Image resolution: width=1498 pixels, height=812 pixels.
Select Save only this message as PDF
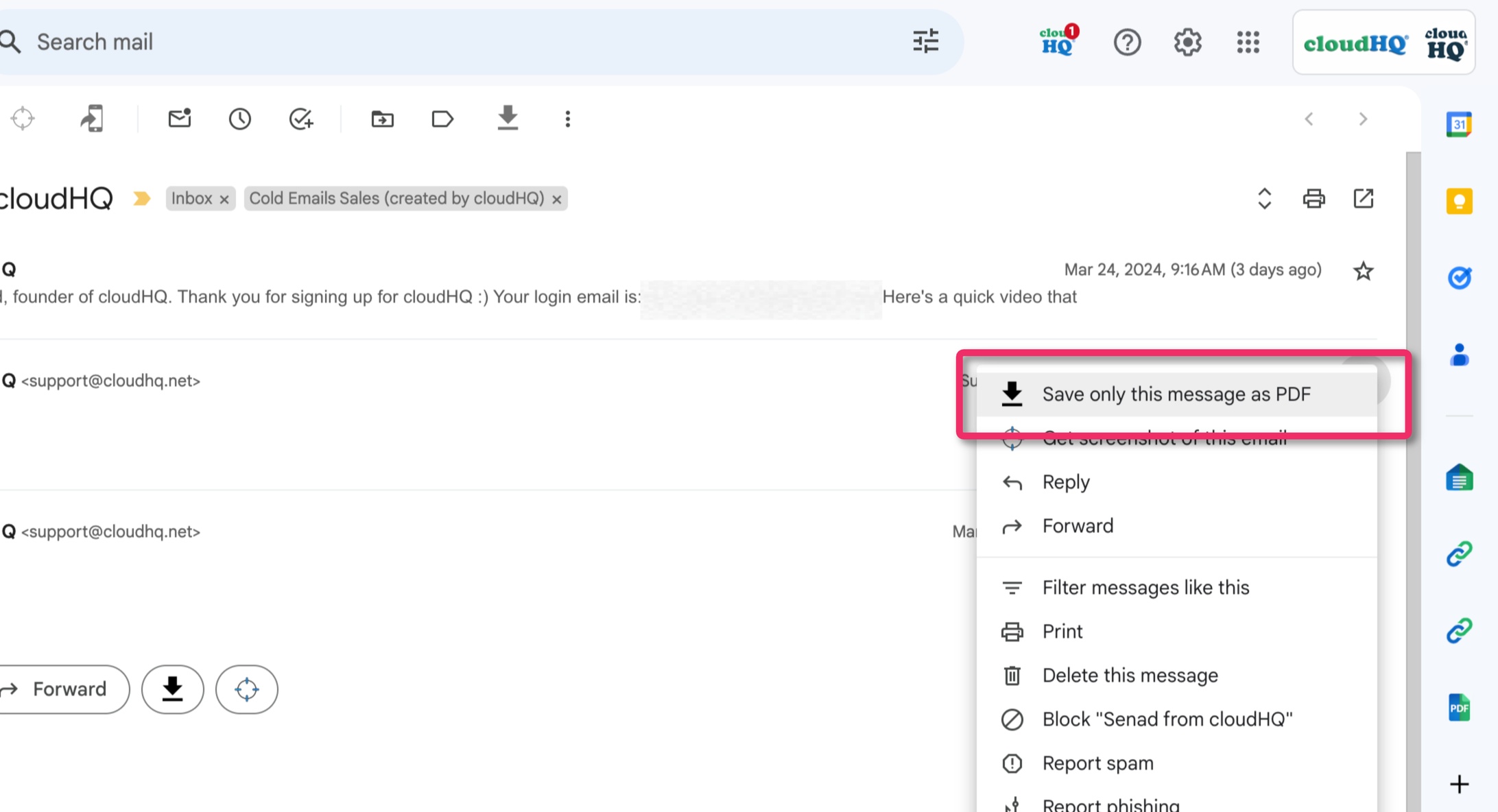click(1176, 394)
